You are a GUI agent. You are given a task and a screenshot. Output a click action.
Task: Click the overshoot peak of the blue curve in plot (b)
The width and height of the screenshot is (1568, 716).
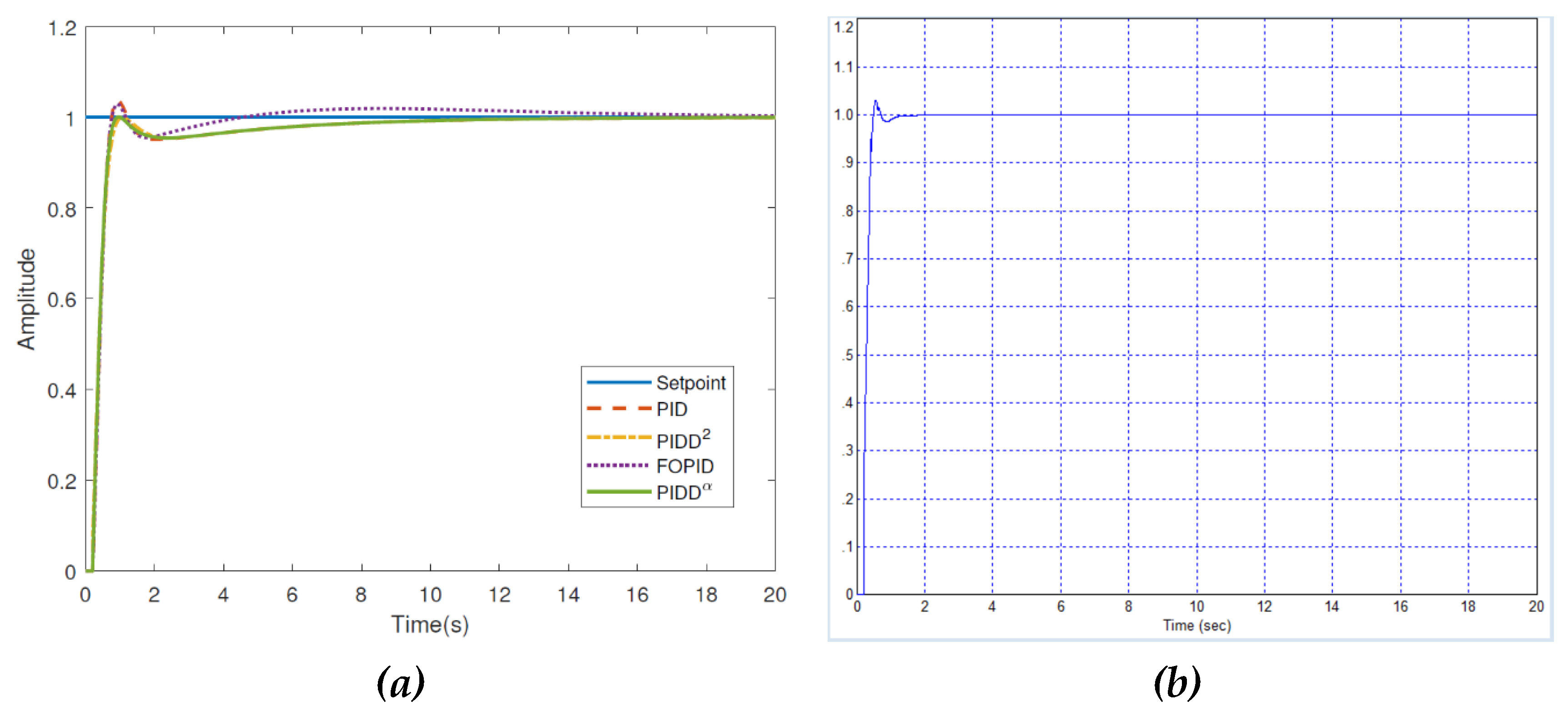875,101
